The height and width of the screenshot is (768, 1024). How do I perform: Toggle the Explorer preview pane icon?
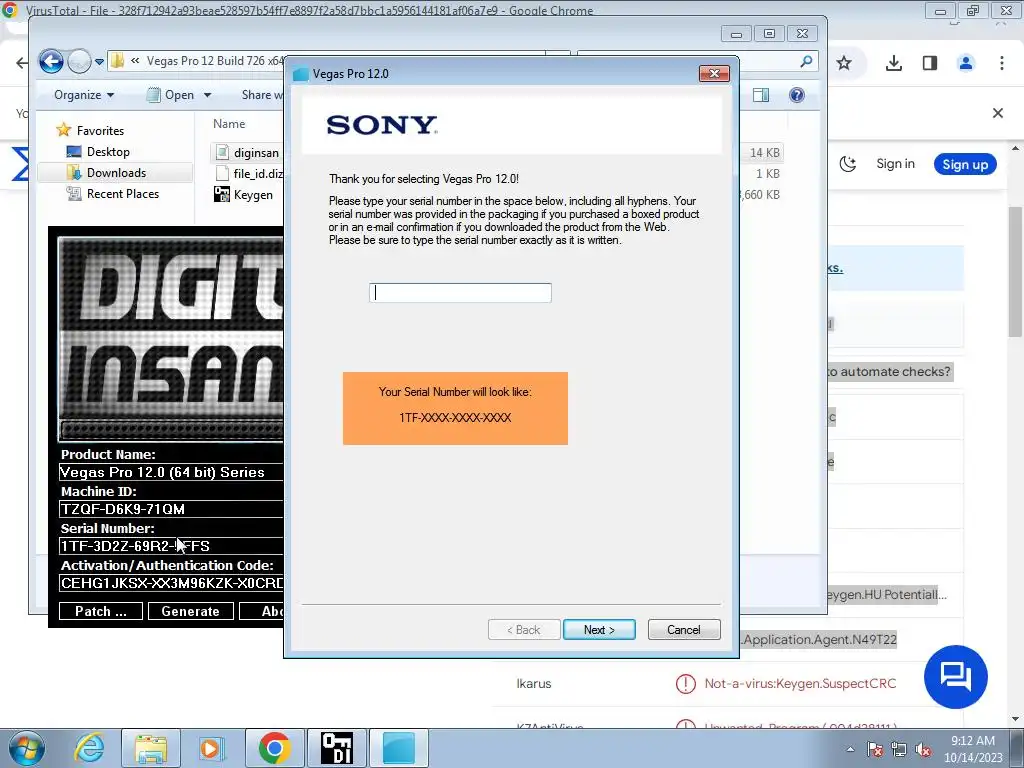[761, 95]
